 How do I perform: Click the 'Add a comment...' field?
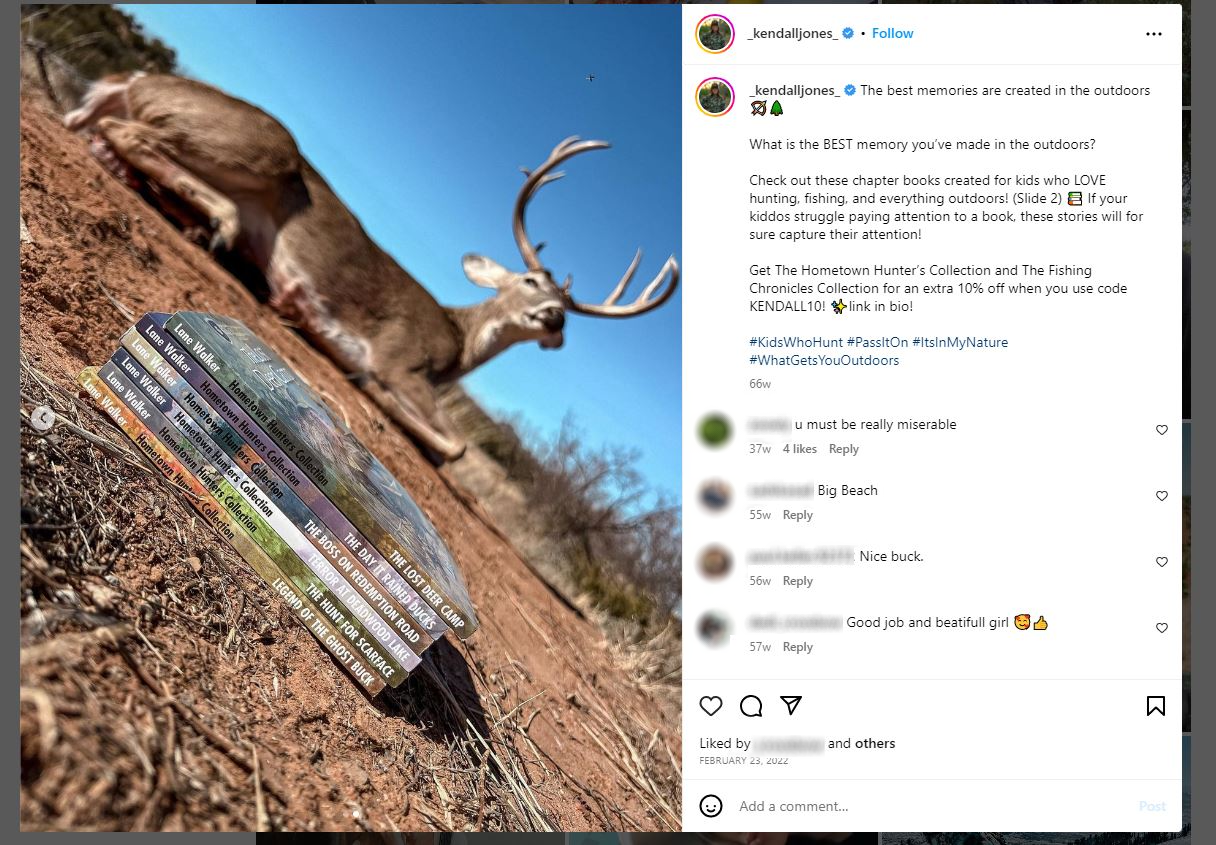point(930,806)
